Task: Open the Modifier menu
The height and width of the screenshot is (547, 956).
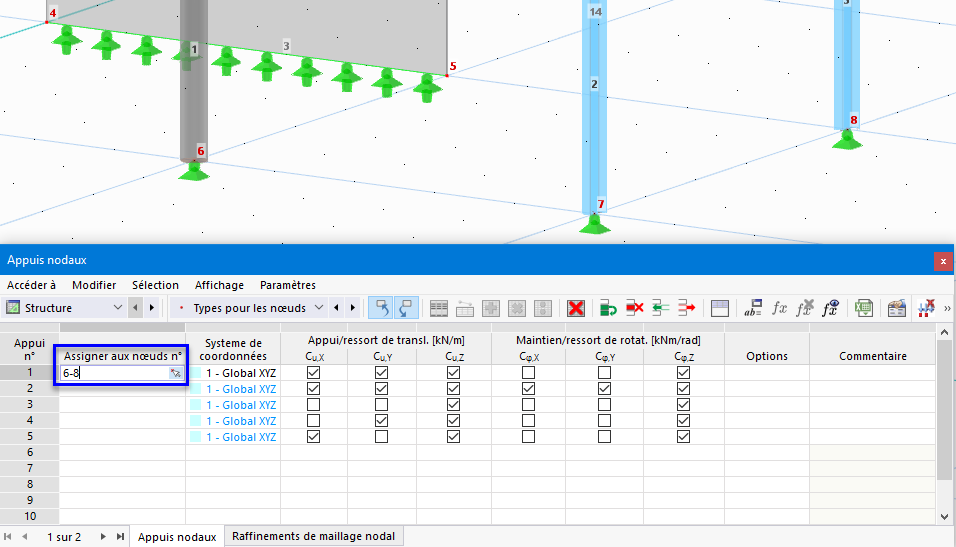Action: pyautogui.click(x=94, y=285)
